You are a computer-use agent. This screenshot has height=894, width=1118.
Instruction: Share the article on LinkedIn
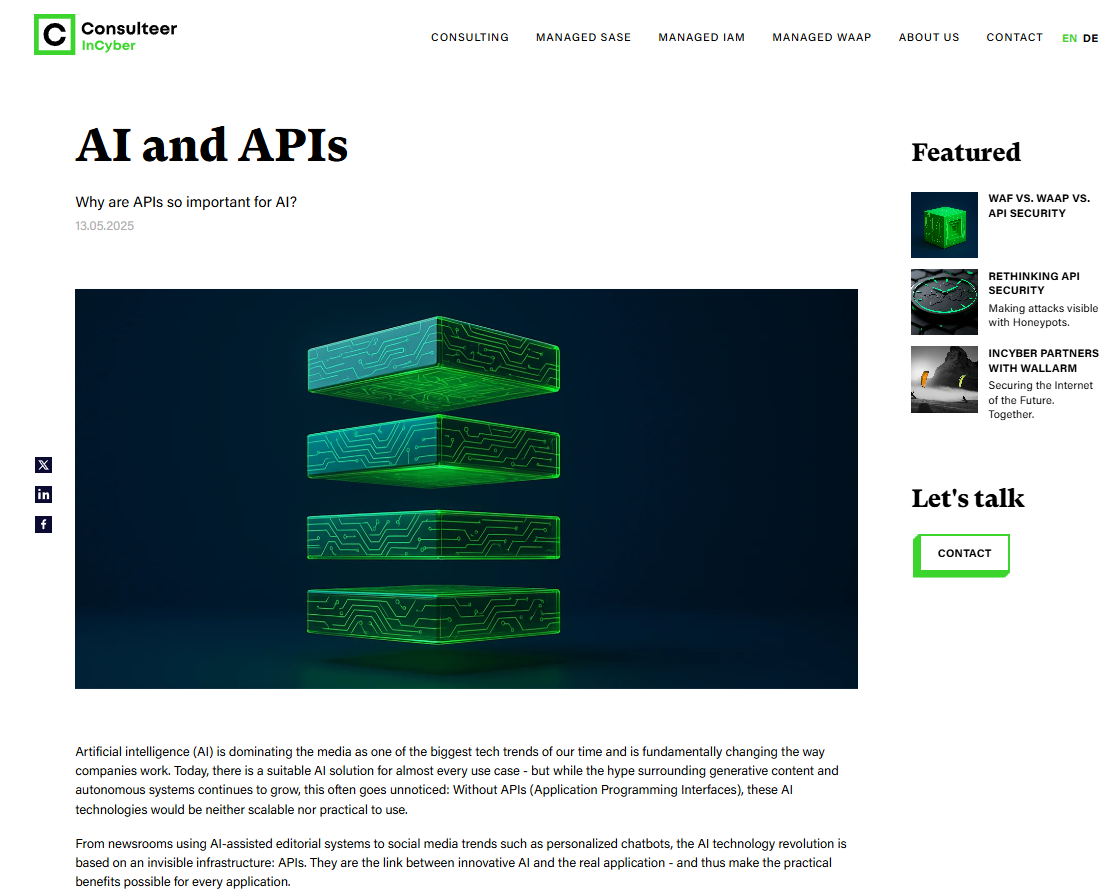[43, 494]
